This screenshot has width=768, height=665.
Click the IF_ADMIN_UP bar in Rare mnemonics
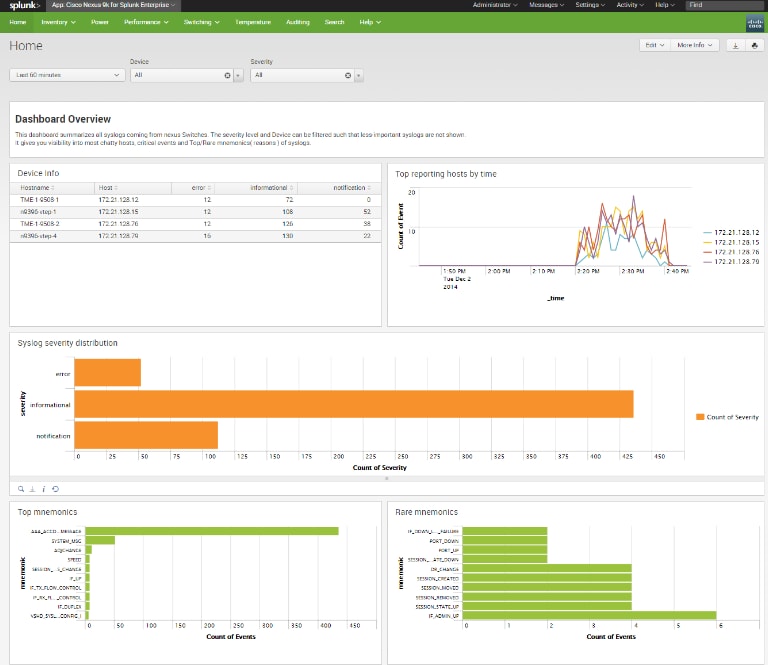589,616
